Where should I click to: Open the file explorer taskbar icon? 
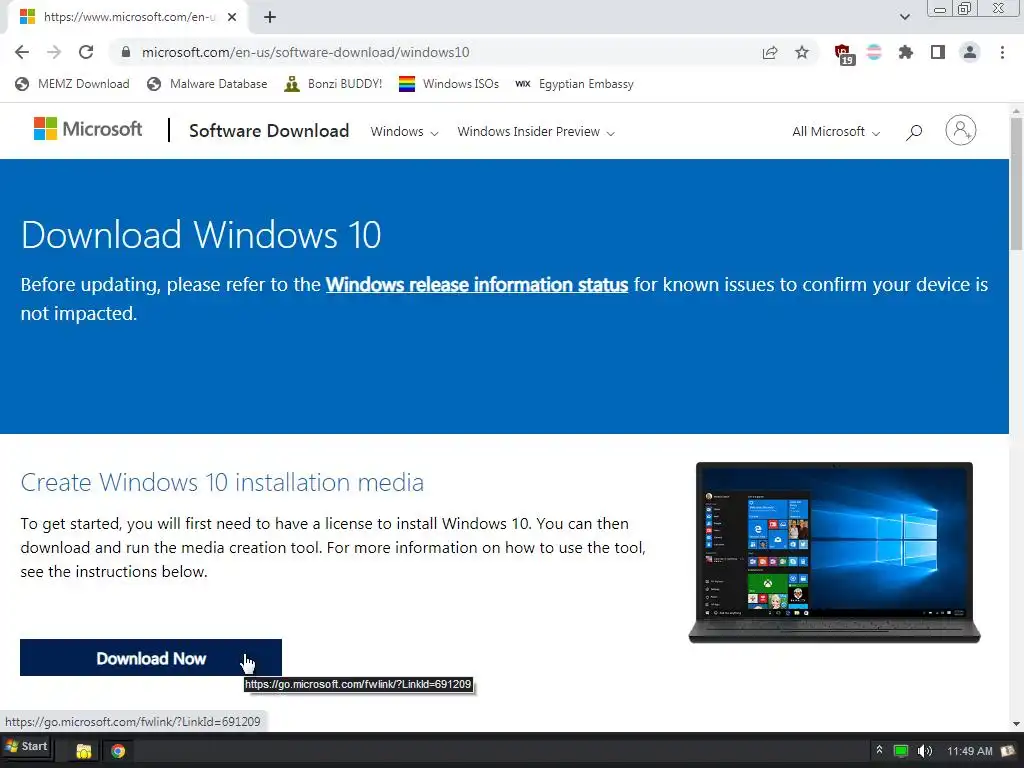[84, 751]
